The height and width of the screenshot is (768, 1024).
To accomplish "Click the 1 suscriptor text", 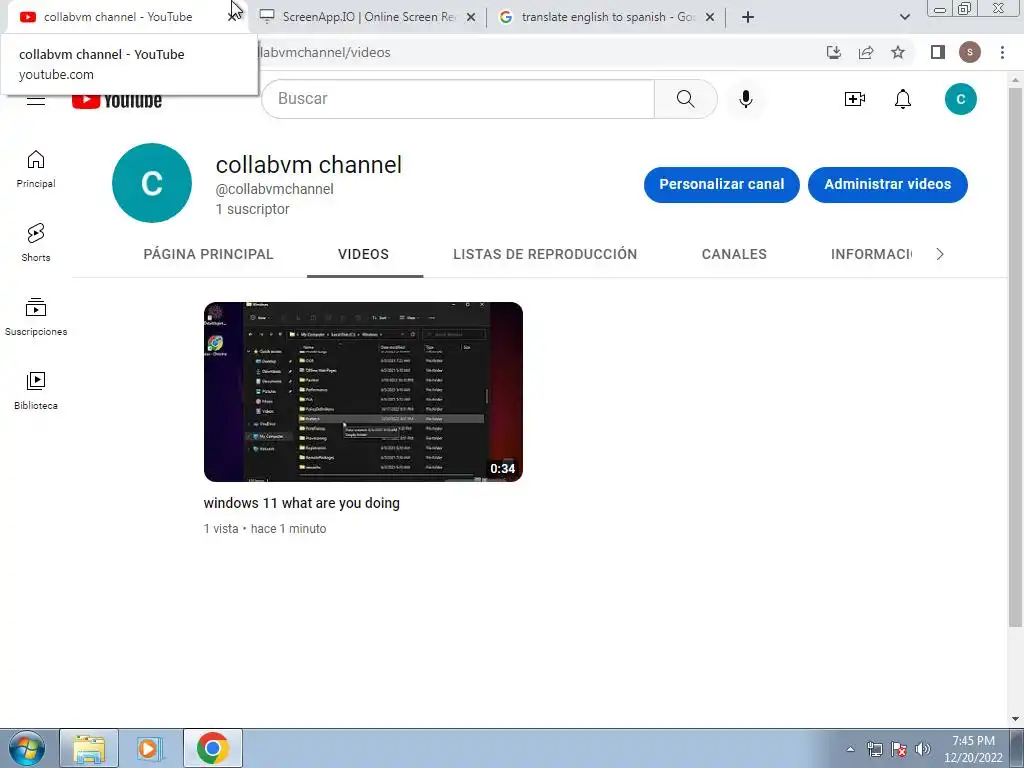I will pos(252,209).
